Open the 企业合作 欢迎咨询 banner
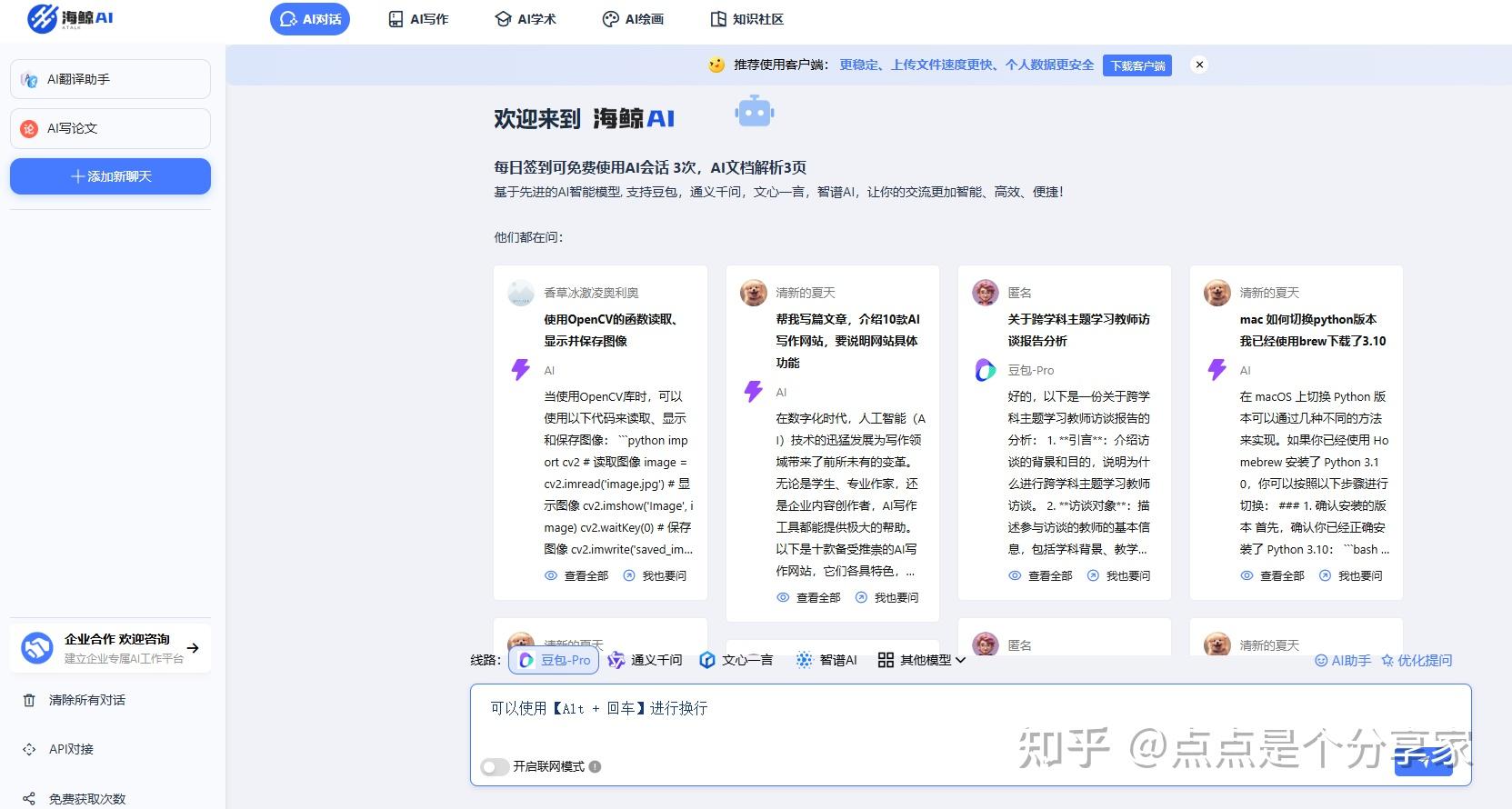 click(110, 648)
